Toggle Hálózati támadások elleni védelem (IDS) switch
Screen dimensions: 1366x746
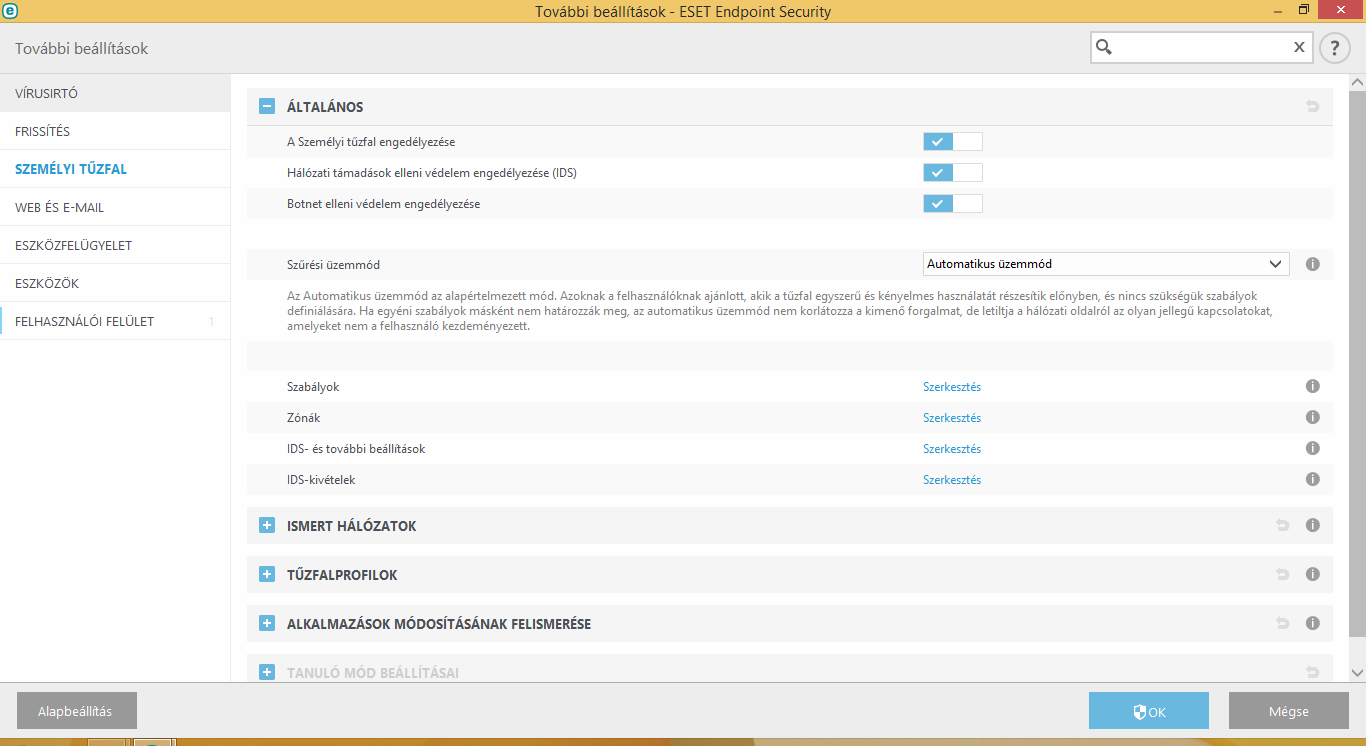click(x=953, y=173)
